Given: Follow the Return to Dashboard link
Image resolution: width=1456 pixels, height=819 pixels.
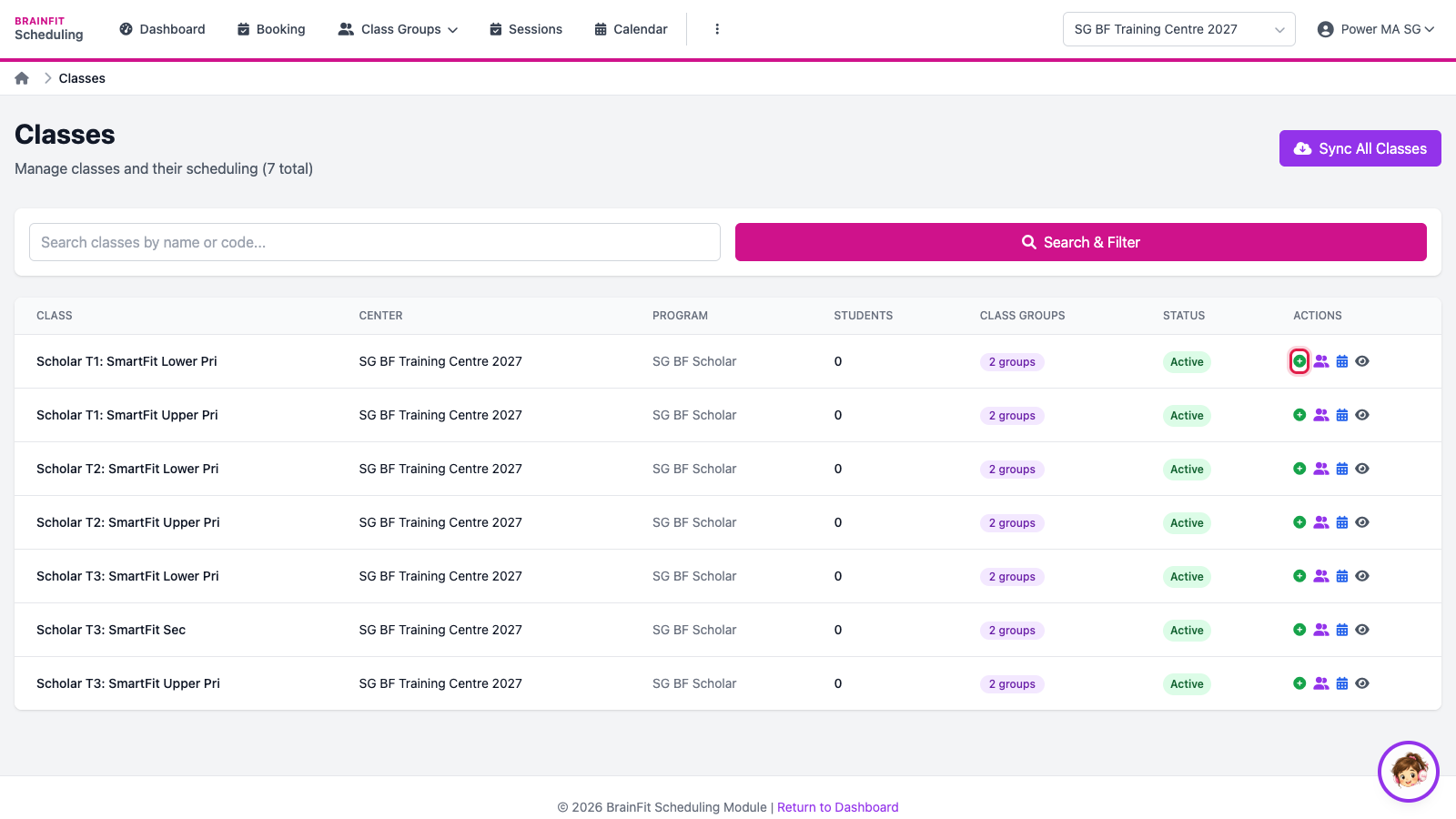Looking at the screenshot, I should tap(837, 807).
